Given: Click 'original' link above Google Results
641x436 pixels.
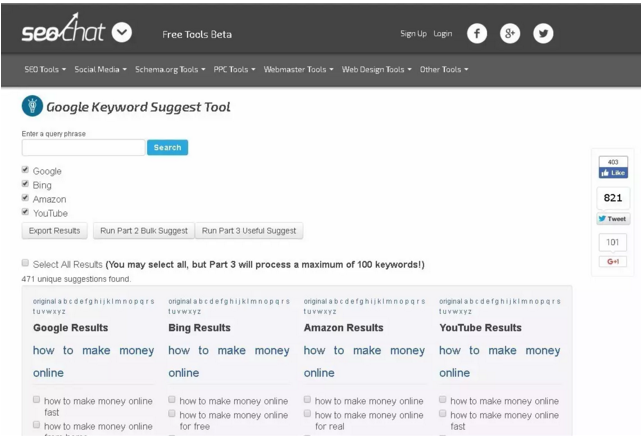Looking at the screenshot, I should (x=44, y=302).
